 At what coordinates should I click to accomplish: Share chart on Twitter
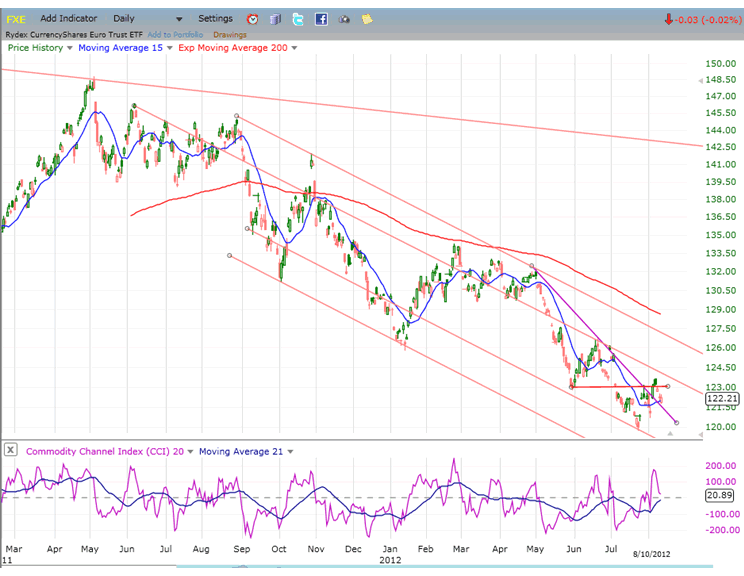[299, 19]
